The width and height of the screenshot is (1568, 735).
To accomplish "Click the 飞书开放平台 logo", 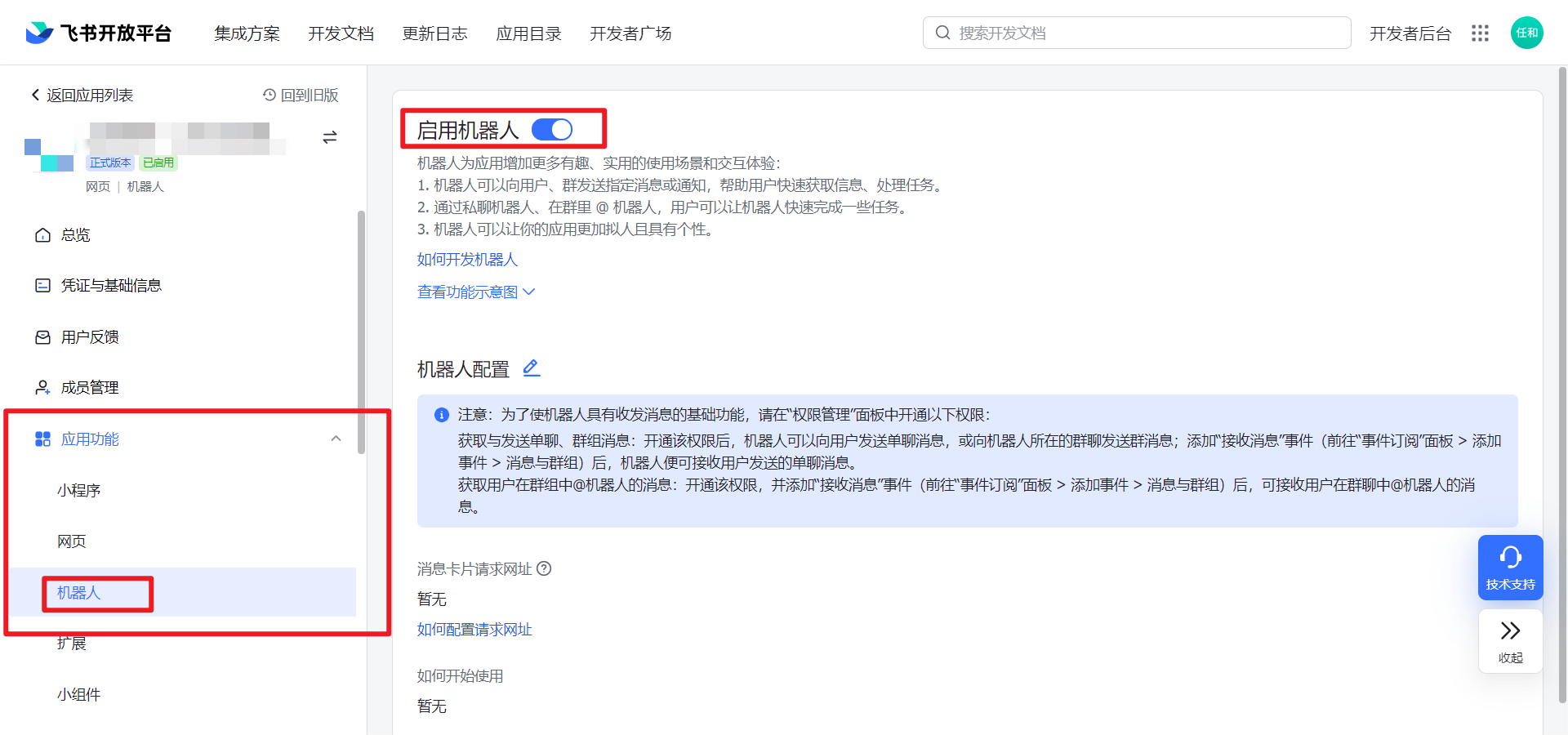I will 97,33.
